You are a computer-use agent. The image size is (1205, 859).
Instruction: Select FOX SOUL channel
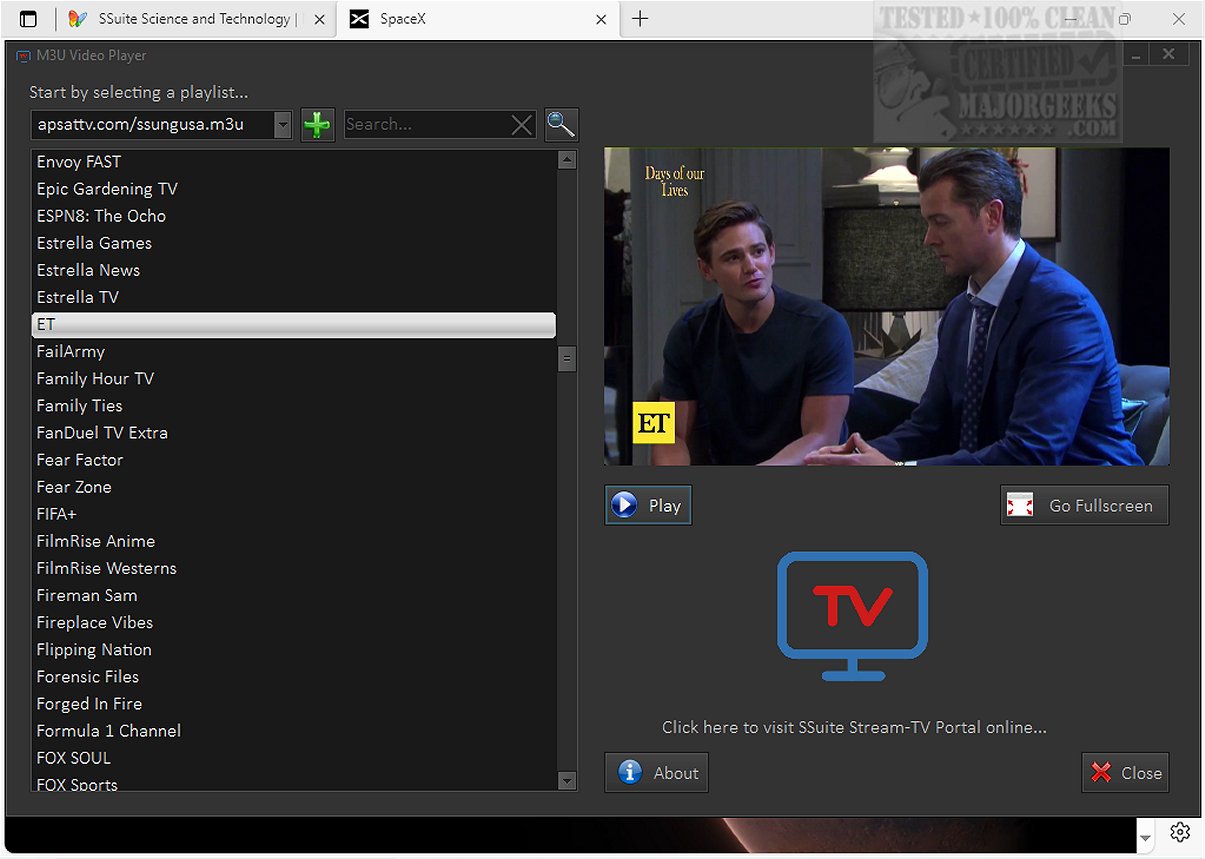pyautogui.click(x=294, y=758)
